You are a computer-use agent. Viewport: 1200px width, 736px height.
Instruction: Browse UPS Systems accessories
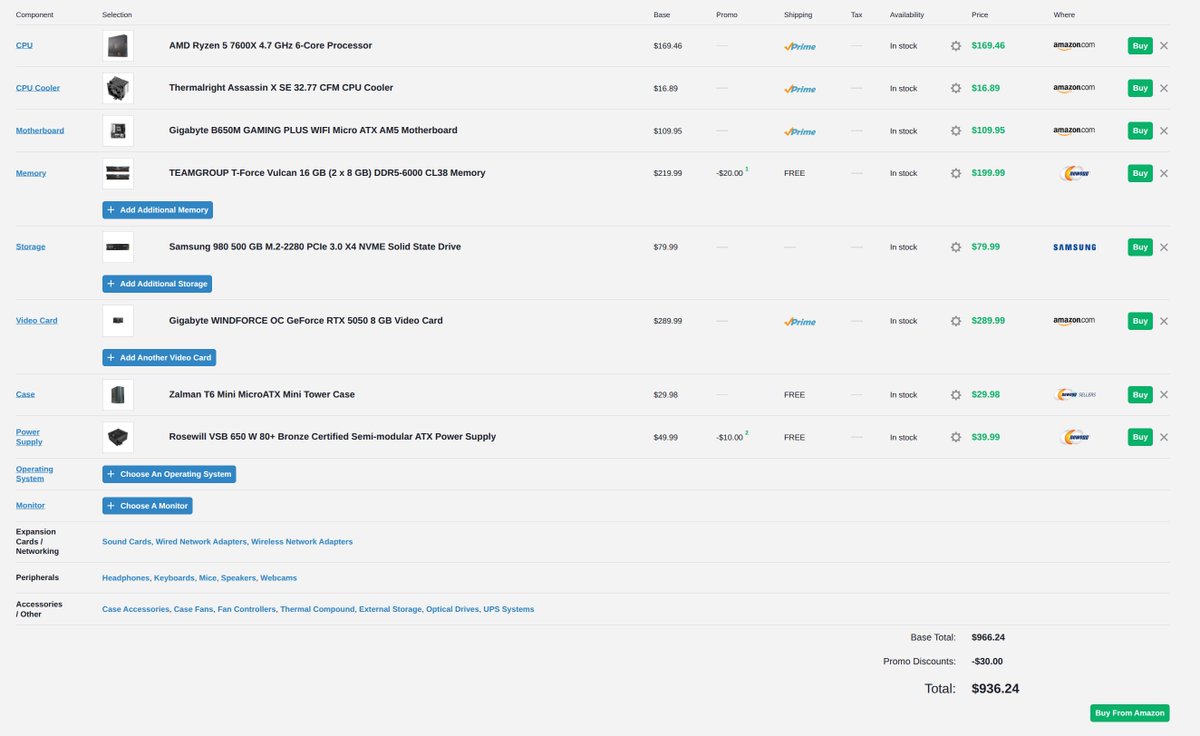pyautogui.click(x=509, y=609)
